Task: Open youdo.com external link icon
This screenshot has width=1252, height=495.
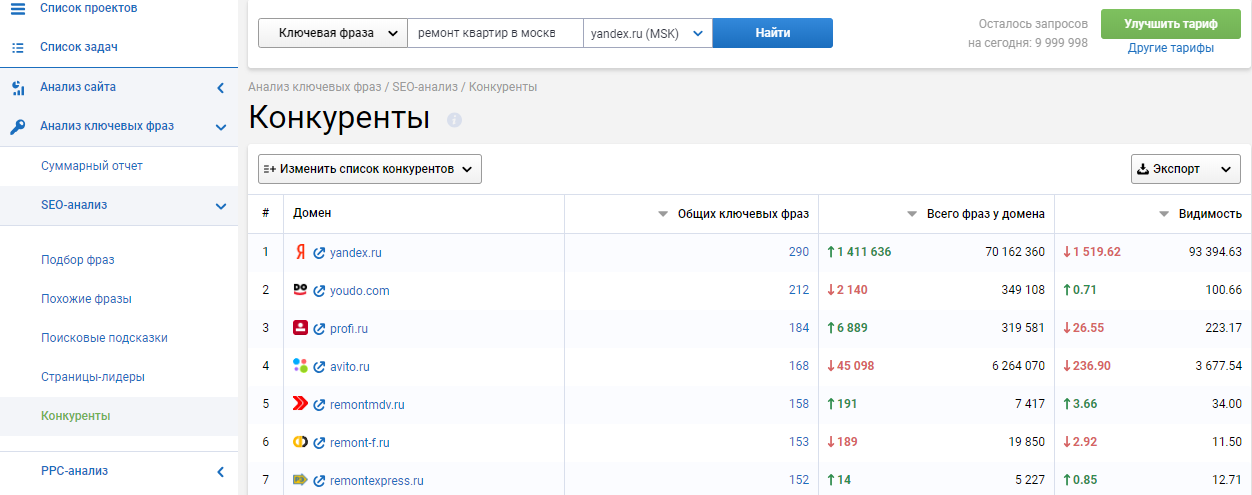Action: pyautogui.click(x=320, y=291)
